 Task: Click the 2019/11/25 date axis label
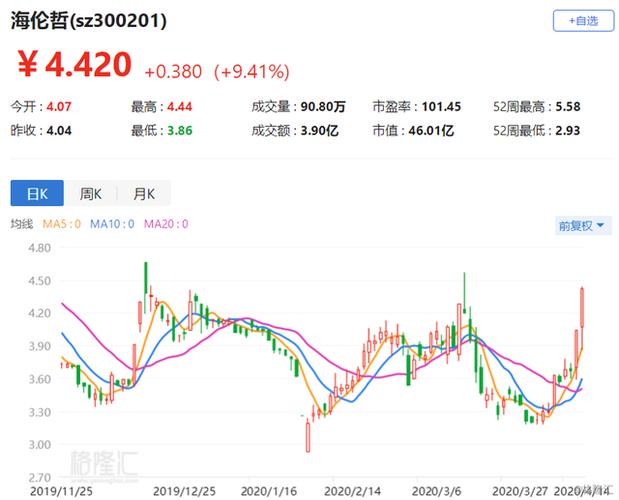[x=61, y=491]
